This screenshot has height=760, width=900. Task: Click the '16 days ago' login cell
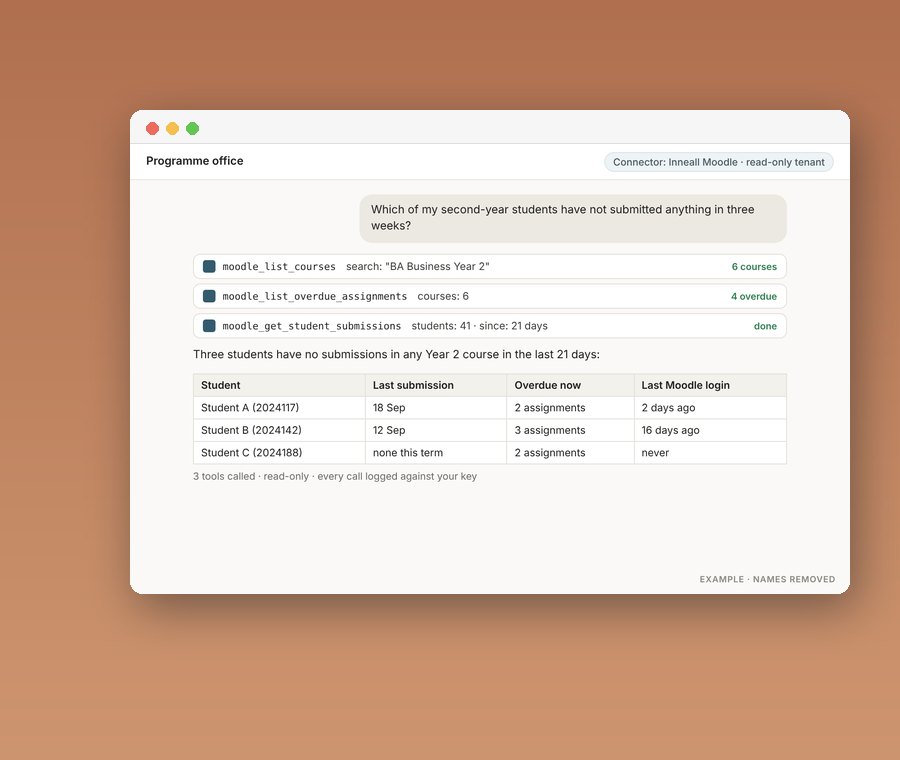(710, 430)
